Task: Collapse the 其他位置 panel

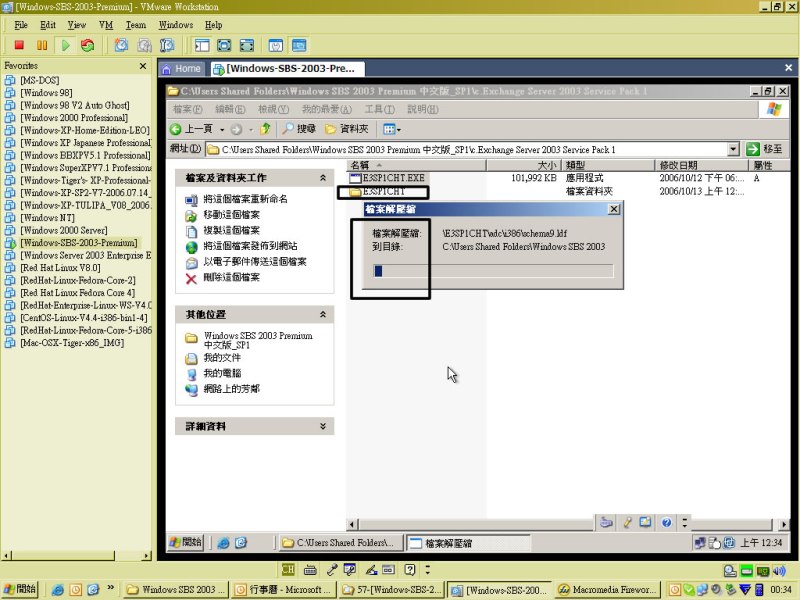Action: click(322, 314)
